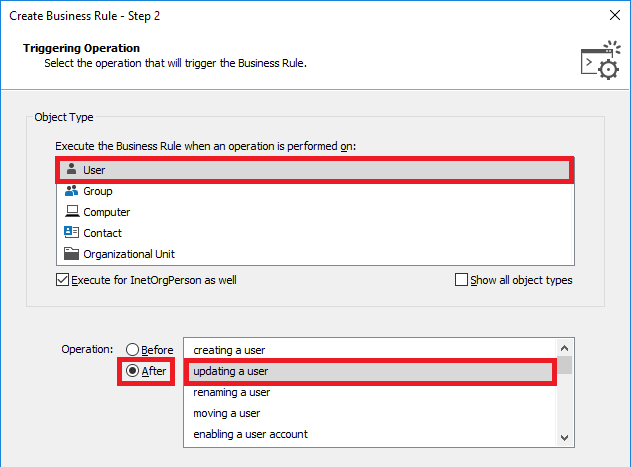
Task: Select the Before operation radio button
Action: pos(132,349)
